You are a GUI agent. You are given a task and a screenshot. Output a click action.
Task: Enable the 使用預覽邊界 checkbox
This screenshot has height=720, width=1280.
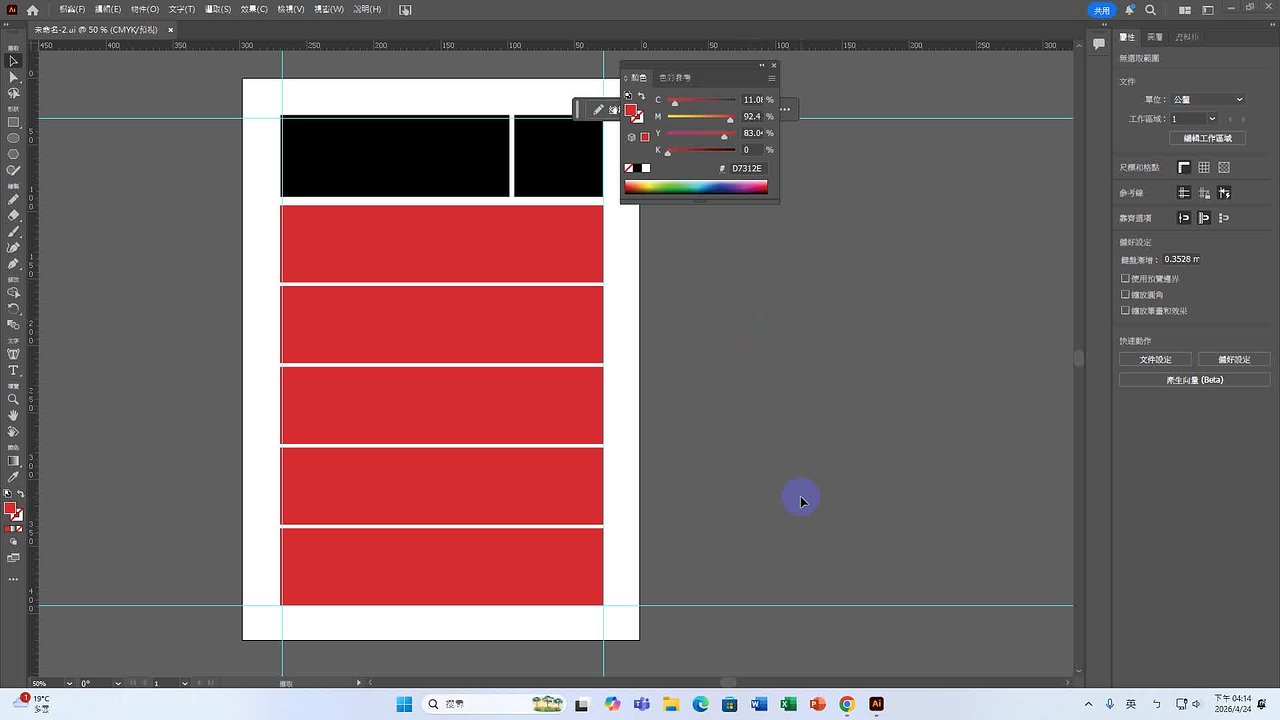coord(1125,278)
